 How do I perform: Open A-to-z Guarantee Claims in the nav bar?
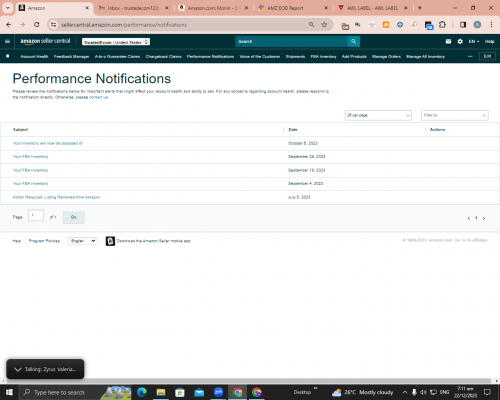[117, 56]
